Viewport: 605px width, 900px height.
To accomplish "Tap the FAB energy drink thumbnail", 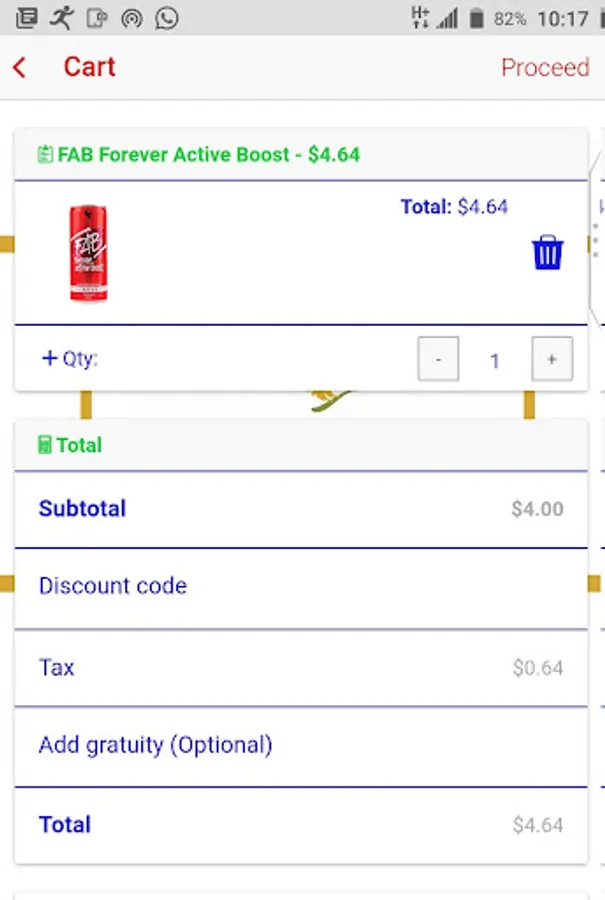I will click(88, 252).
